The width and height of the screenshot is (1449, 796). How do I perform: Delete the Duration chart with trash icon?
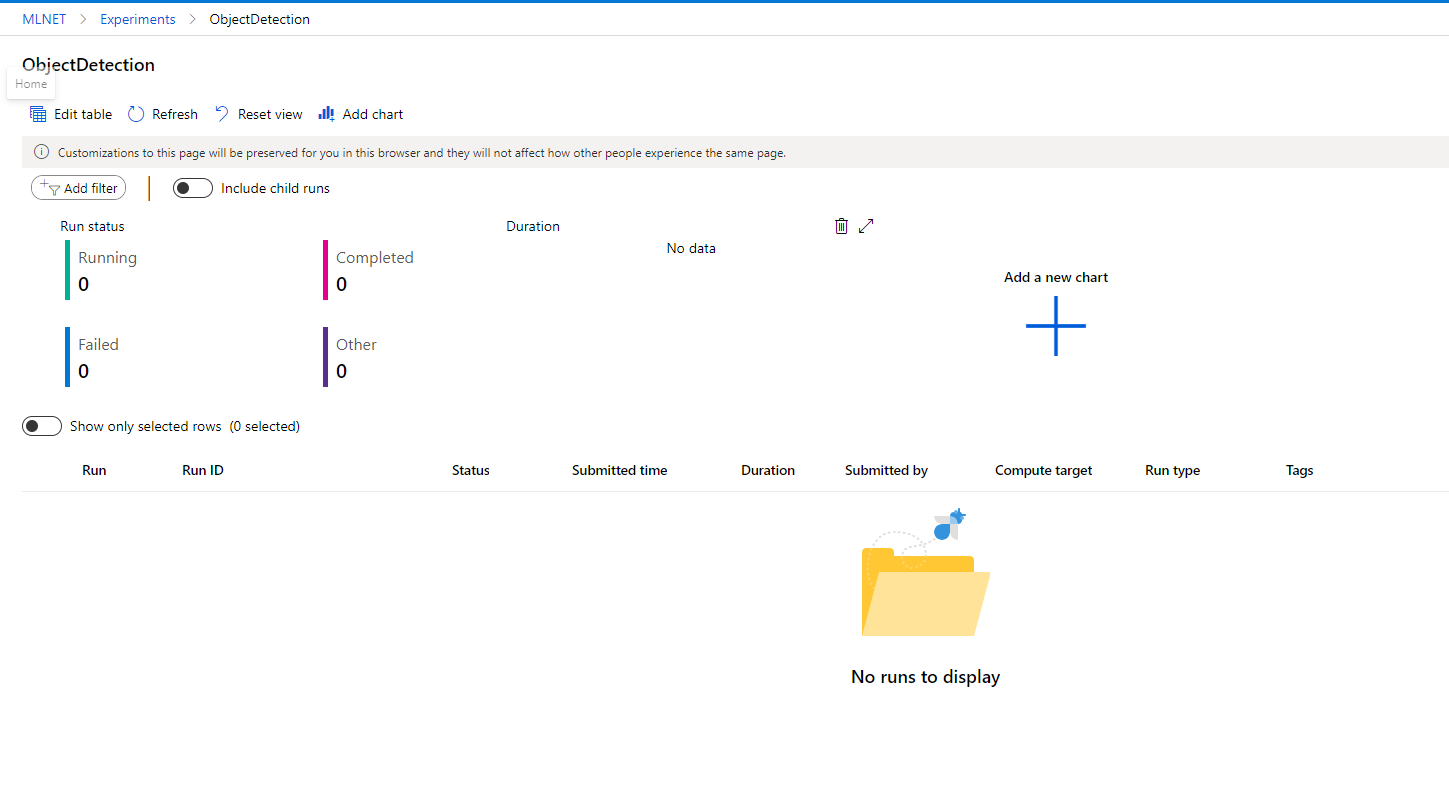841,225
